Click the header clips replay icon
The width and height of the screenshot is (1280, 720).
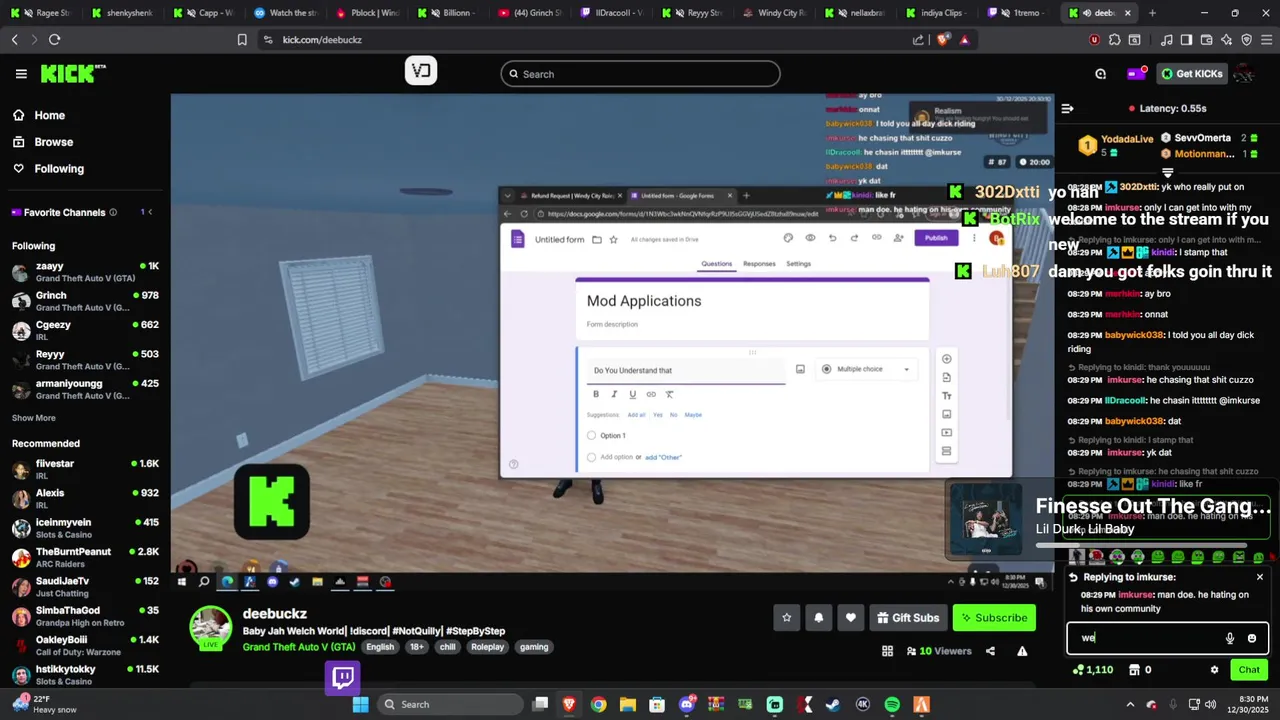[x=1101, y=74]
